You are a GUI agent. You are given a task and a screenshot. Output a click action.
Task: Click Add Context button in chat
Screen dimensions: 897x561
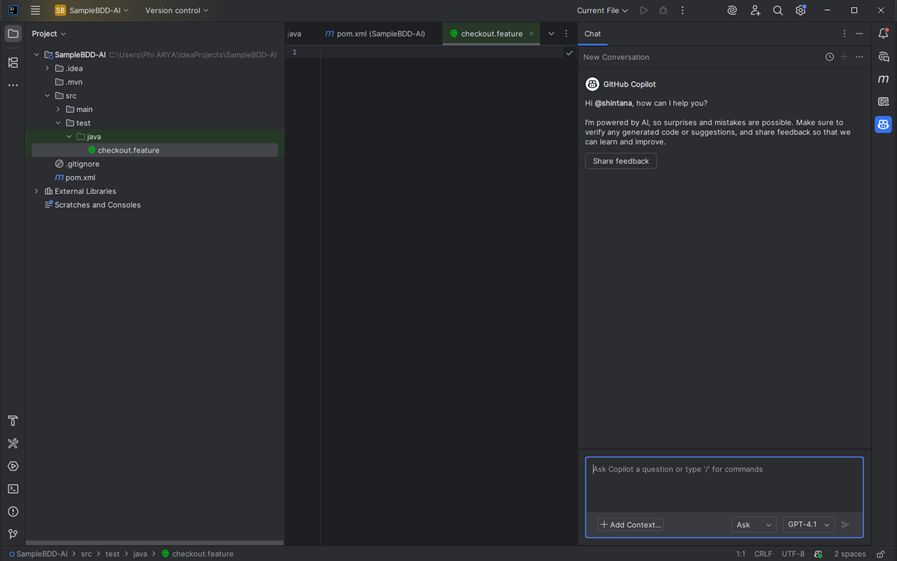coord(630,525)
